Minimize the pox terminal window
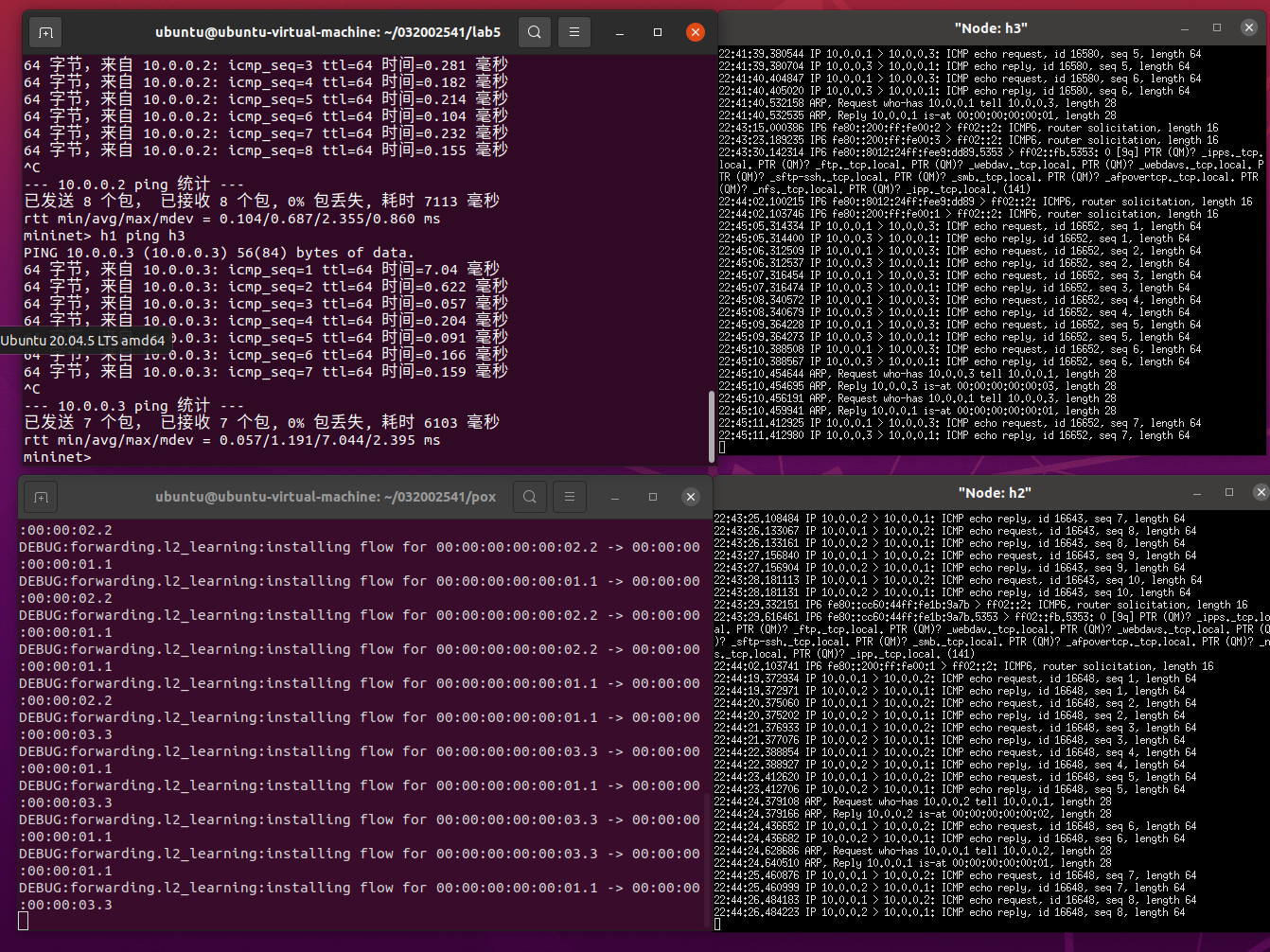 coord(615,497)
